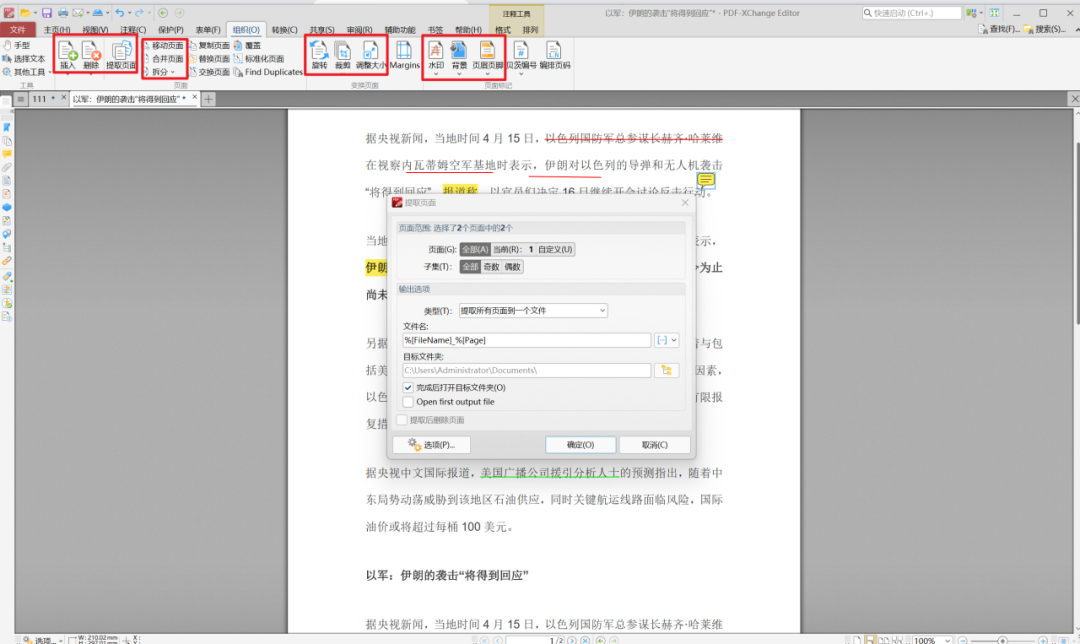Click the Crop (裁剪) pages icon
This screenshot has width=1080, height=644.
tap(342, 54)
